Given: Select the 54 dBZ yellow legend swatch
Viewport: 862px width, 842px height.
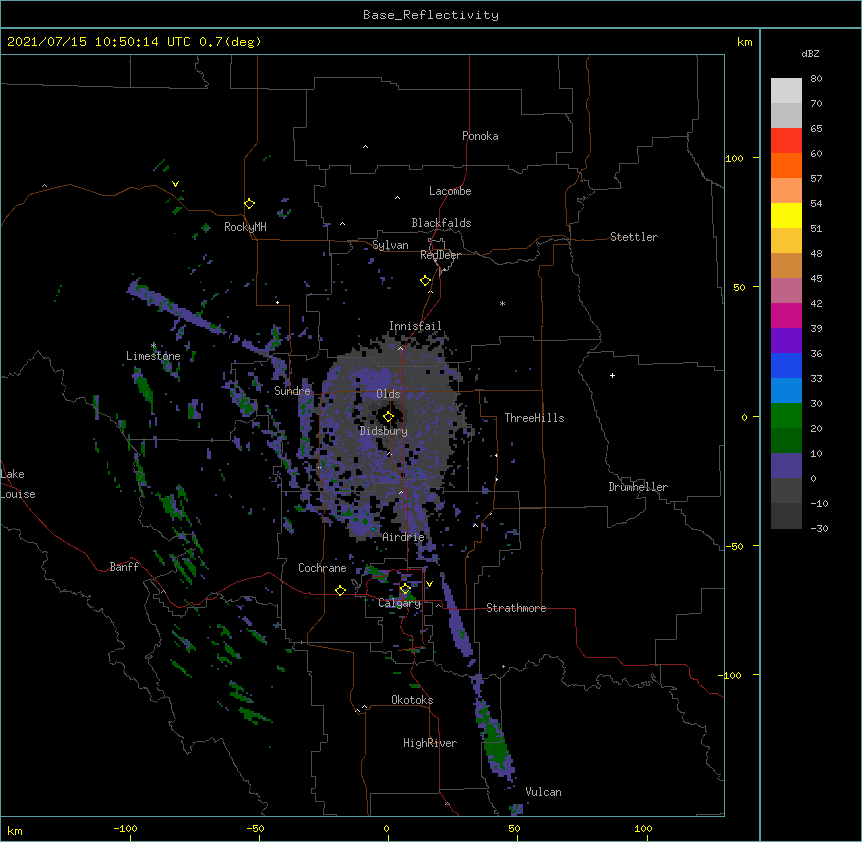Looking at the screenshot, I should (786, 215).
